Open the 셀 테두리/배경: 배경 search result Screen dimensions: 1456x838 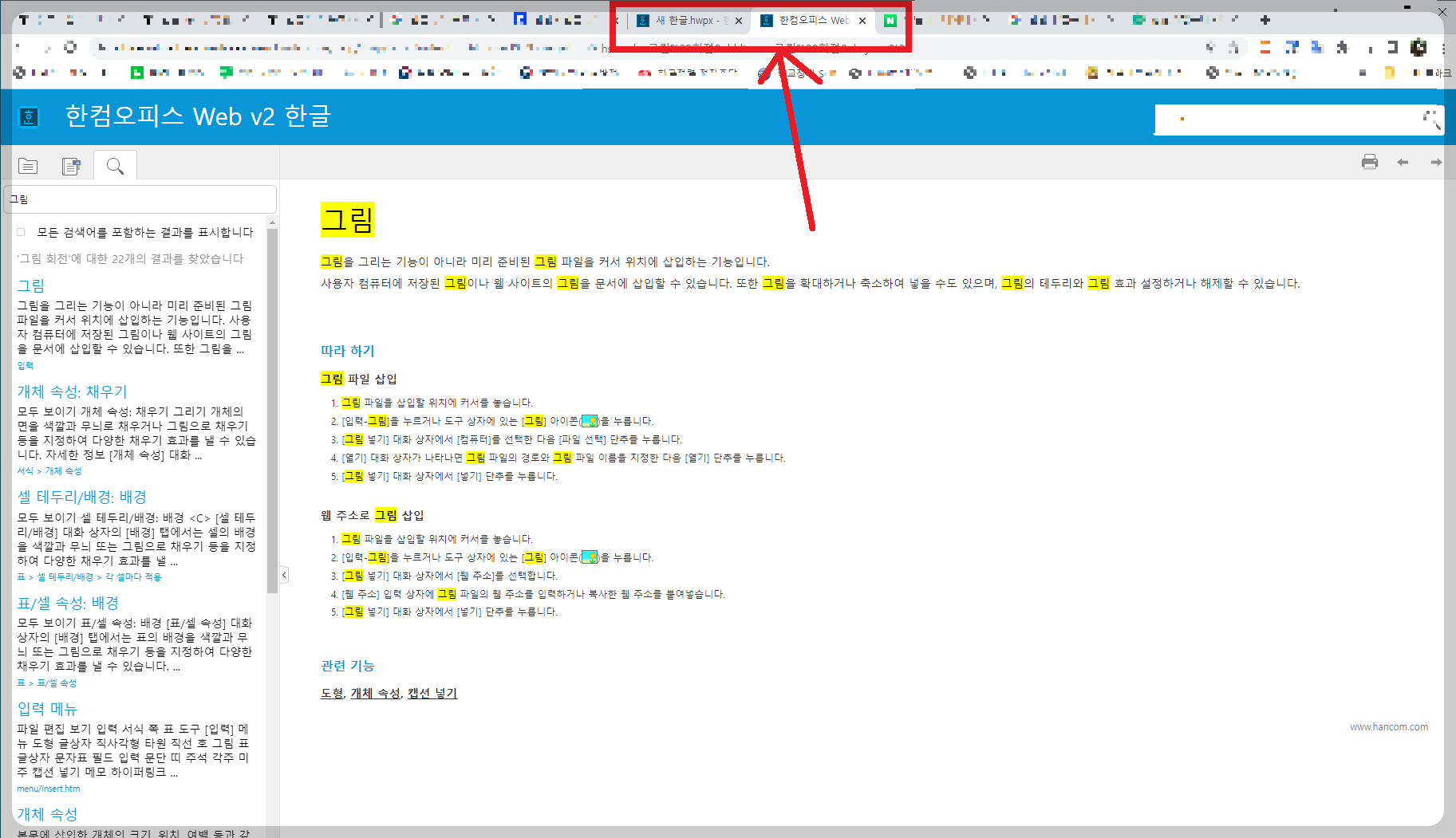coord(82,497)
